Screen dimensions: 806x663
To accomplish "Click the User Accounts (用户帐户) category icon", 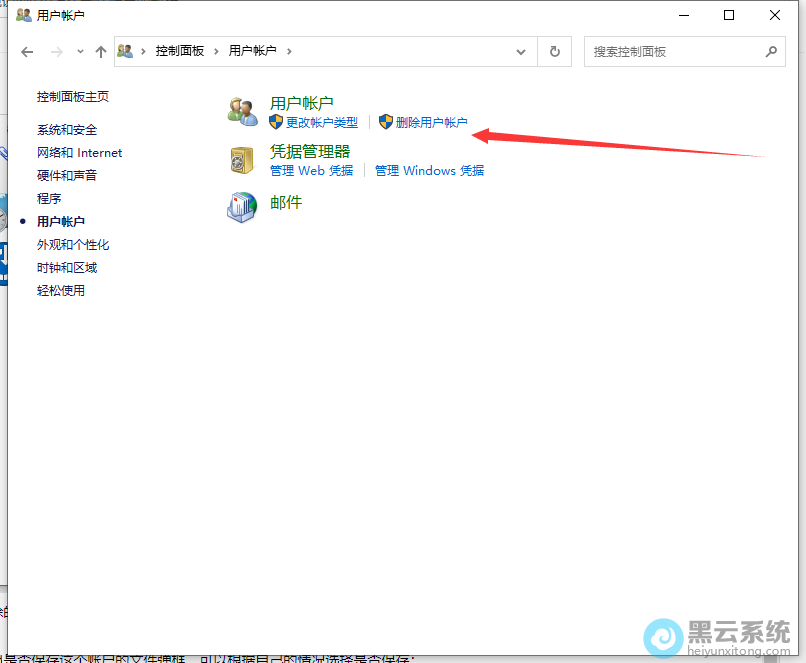I will (x=242, y=111).
